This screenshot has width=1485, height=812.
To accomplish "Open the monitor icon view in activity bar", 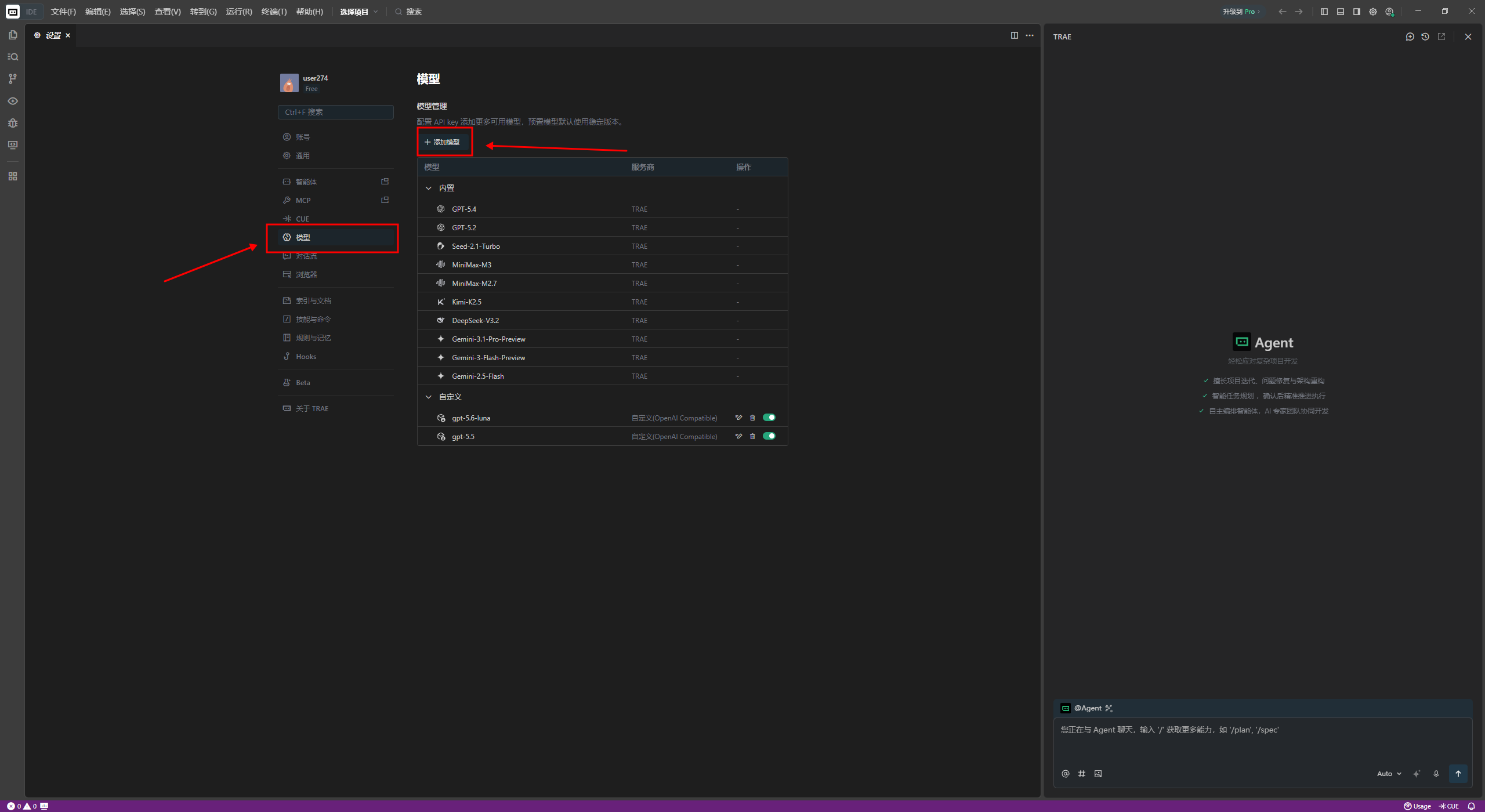I will 13,145.
